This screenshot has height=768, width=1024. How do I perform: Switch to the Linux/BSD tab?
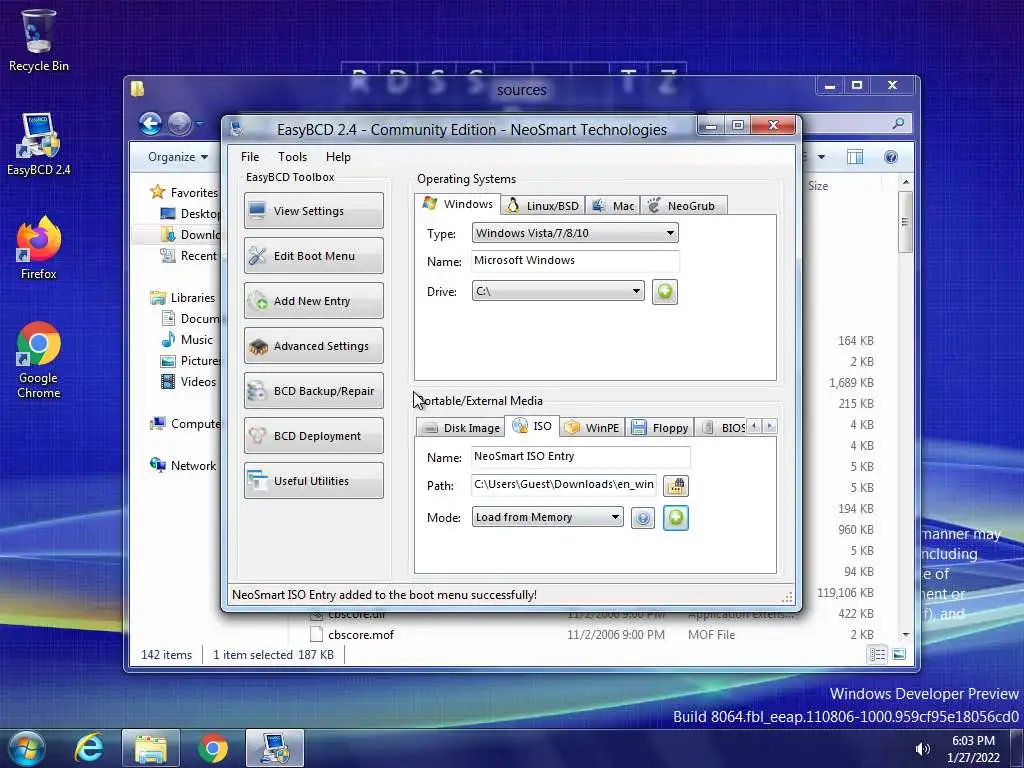coord(543,206)
